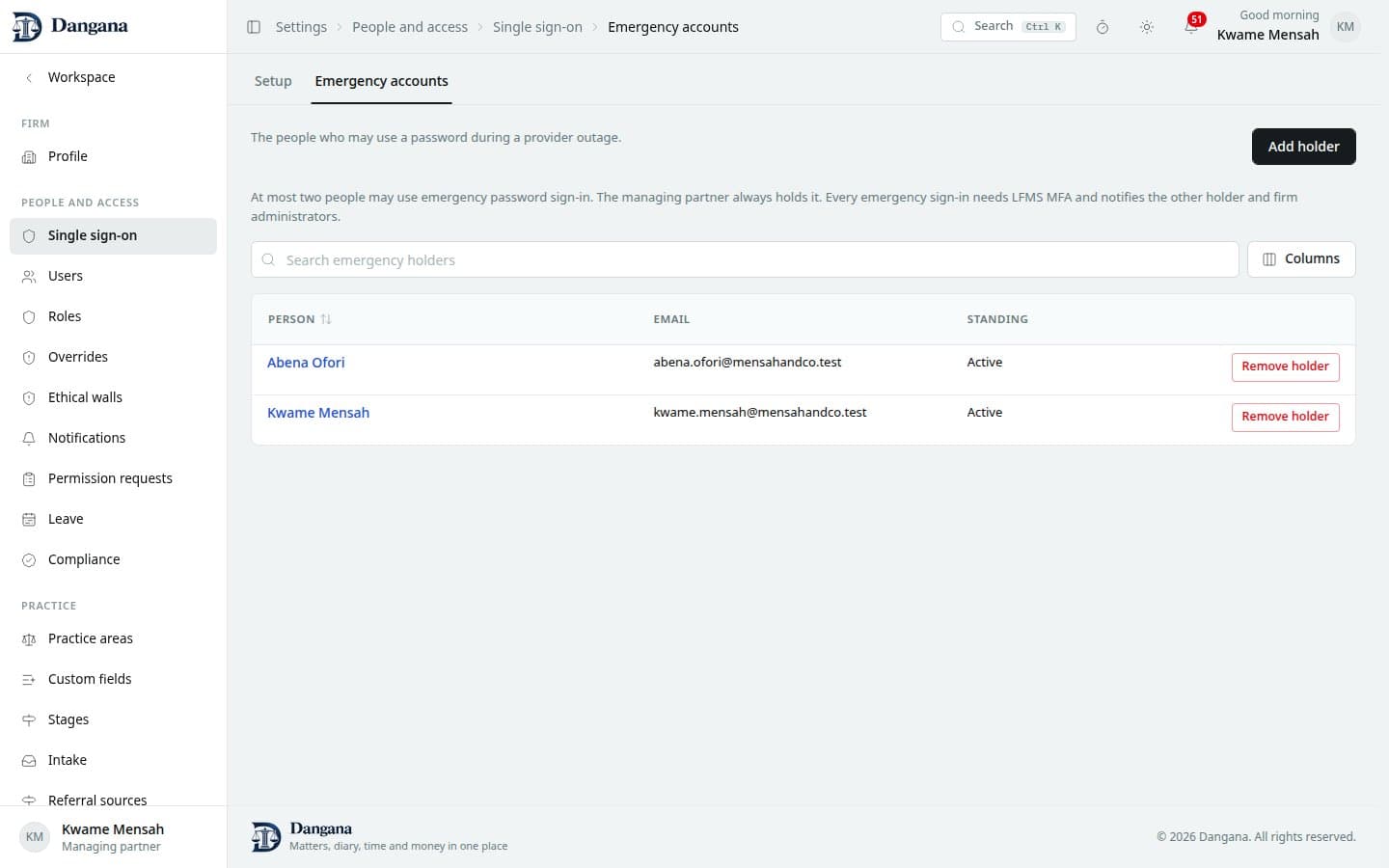Open Custom fields in sidebar
Screen dimensions: 1389x868
(x=113, y=679)
